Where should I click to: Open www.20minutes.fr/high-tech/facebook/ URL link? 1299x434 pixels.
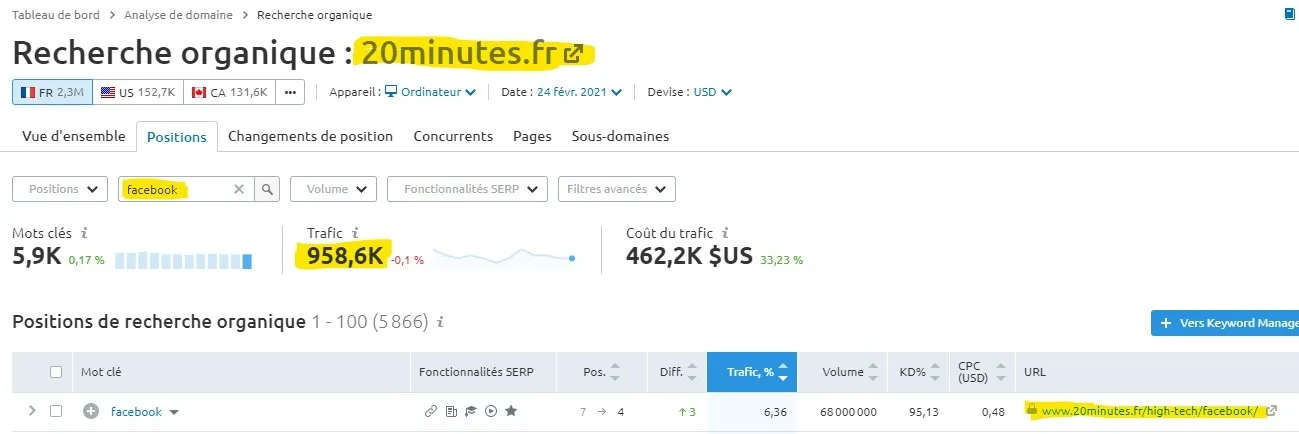(x=1150, y=411)
